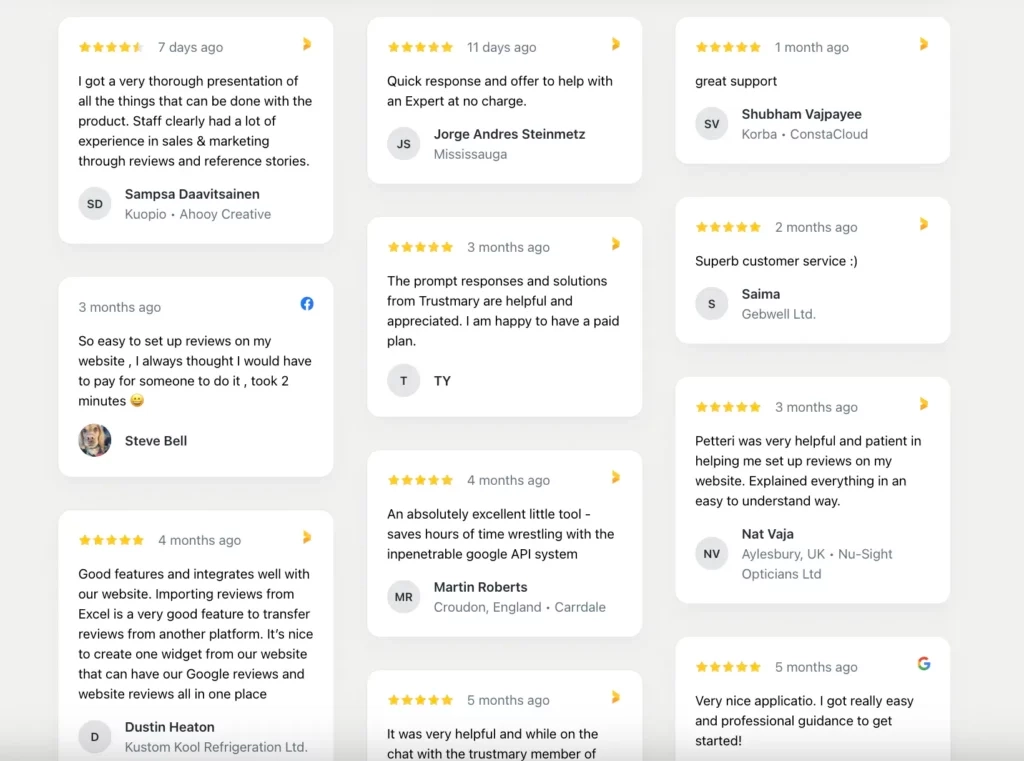The height and width of the screenshot is (761, 1024).
Task: Click the Jorge Andres Steinmetz name
Action: tap(509, 135)
